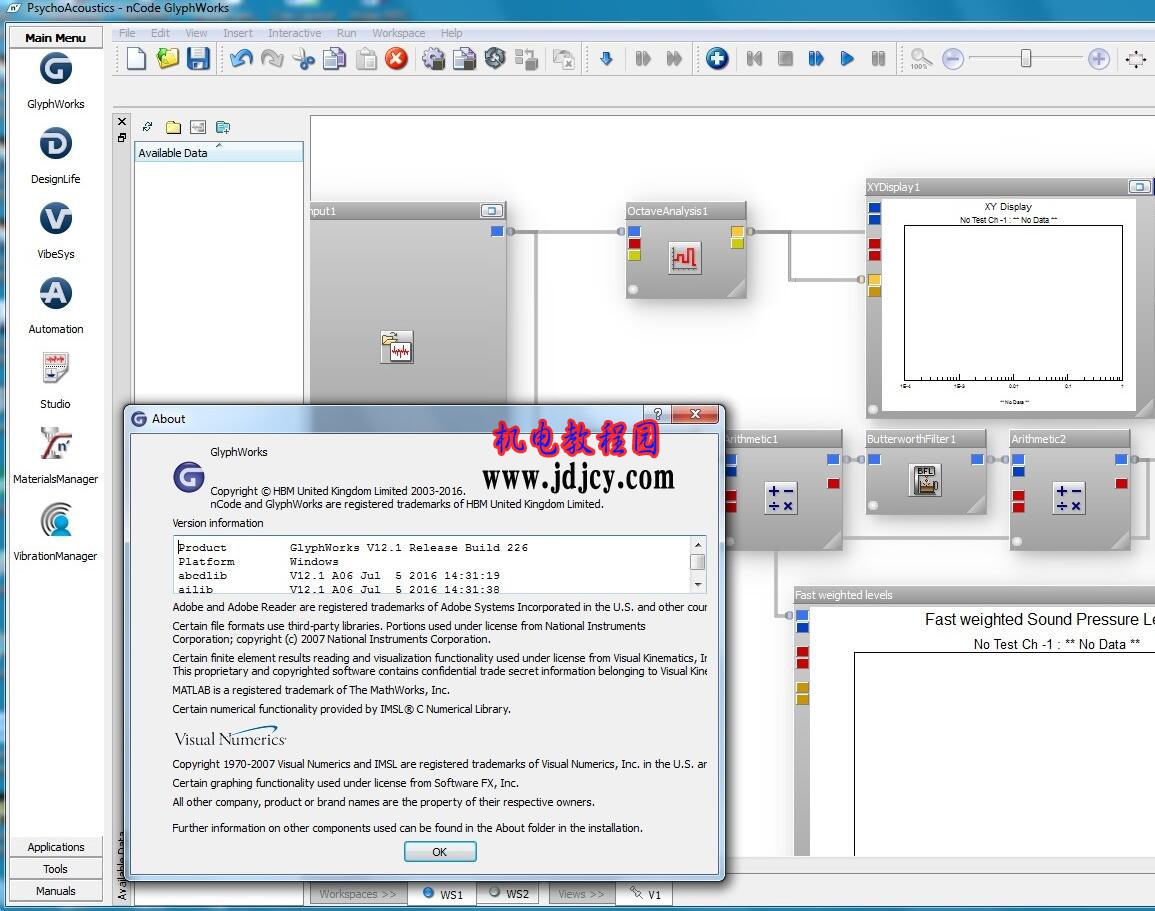Launch MaterialsManager from the sidebar

coord(55,443)
